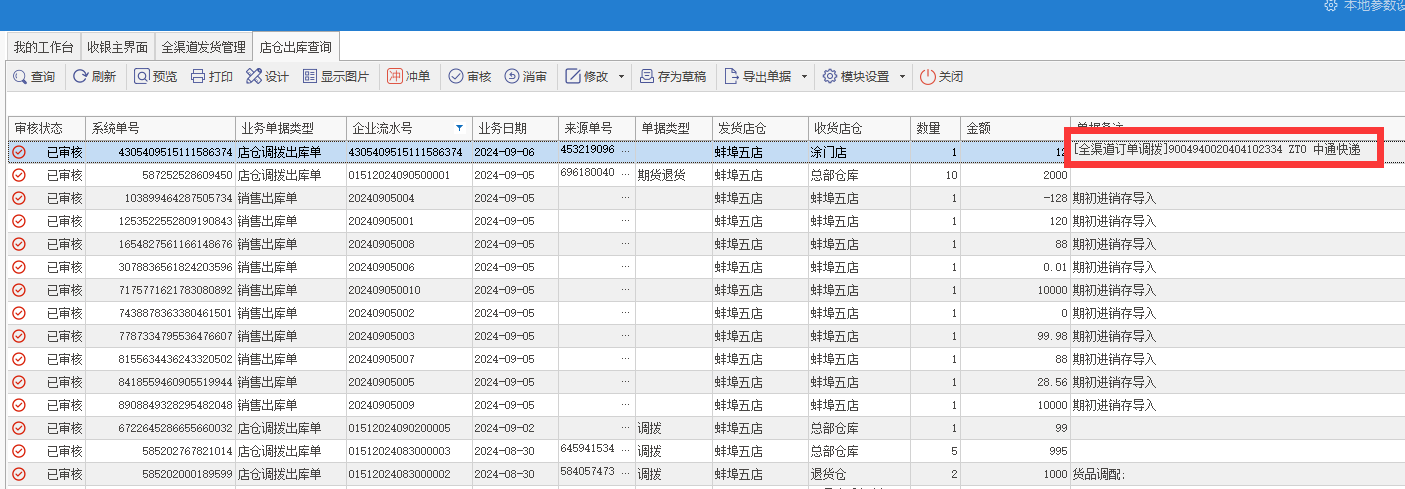Click status icon of row 103899464287505734
The height and width of the screenshot is (489, 1405).
(x=18, y=198)
